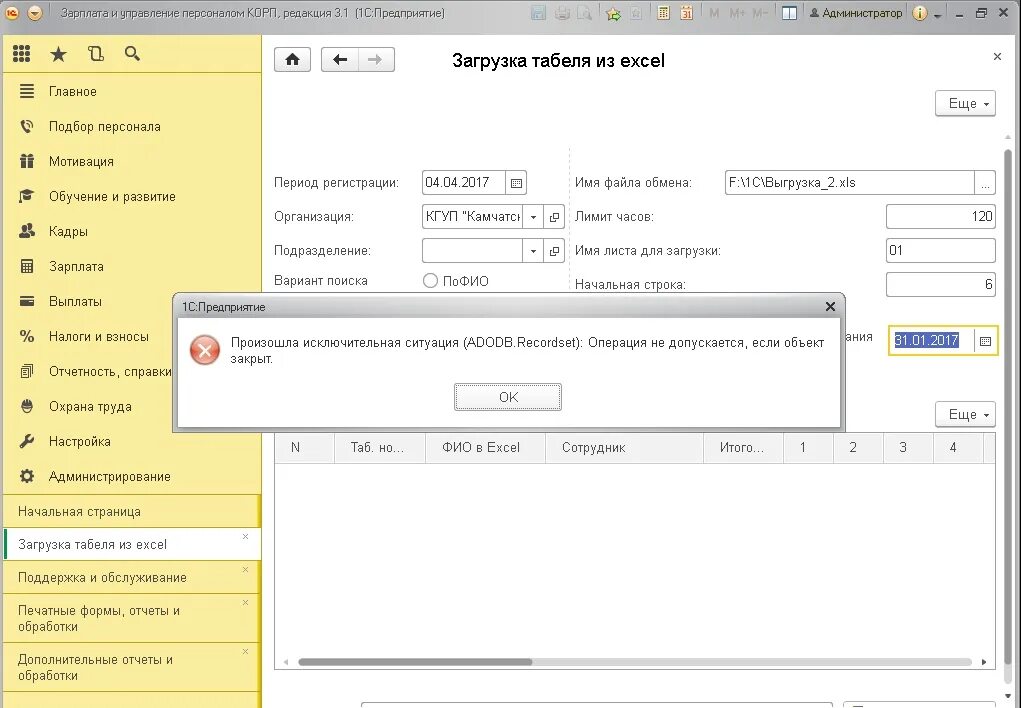Open main menu round dropdown arrow
This screenshot has height=708, width=1021.
point(35,13)
